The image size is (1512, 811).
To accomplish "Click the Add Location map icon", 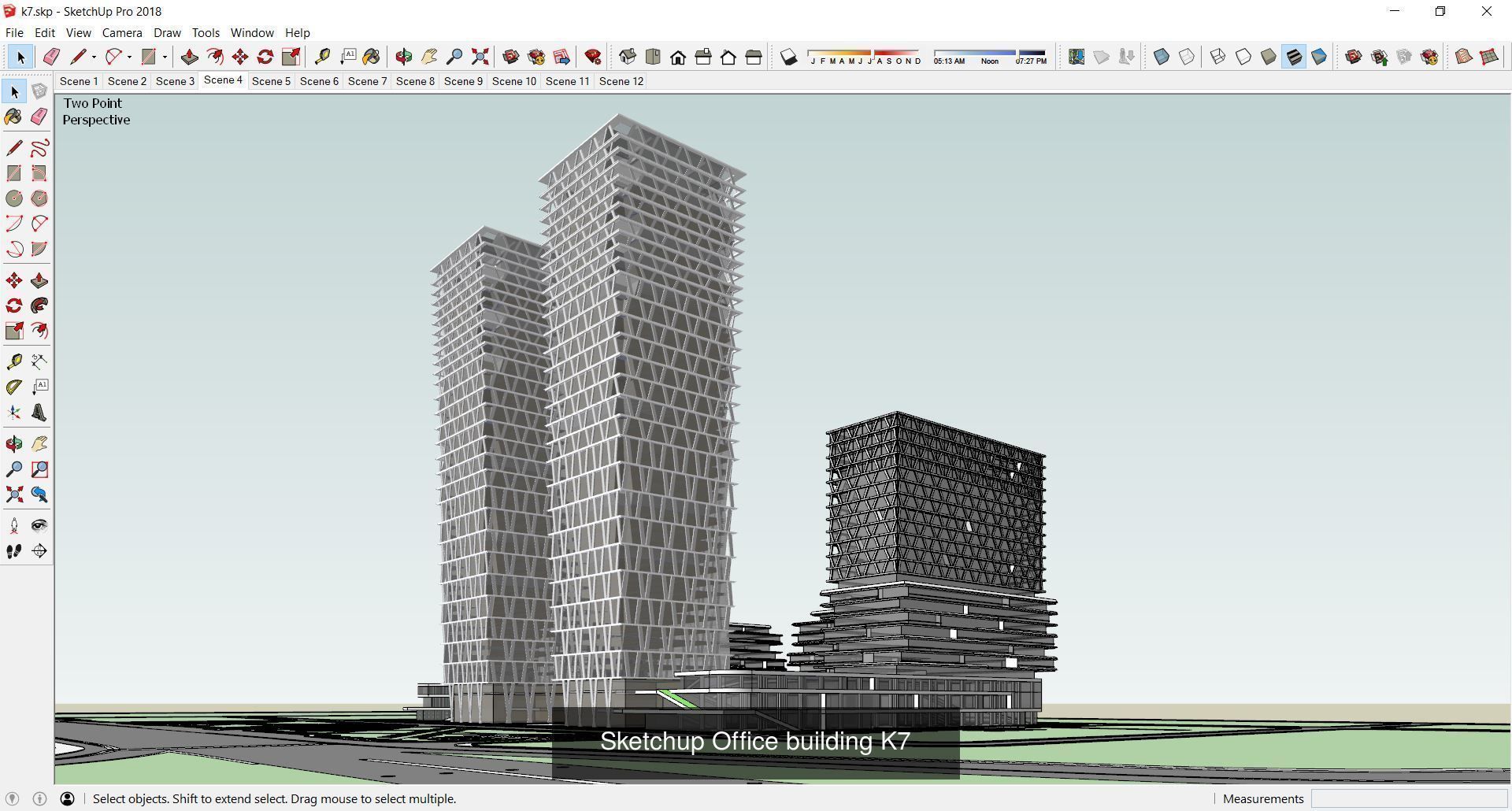I will click(x=1077, y=57).
